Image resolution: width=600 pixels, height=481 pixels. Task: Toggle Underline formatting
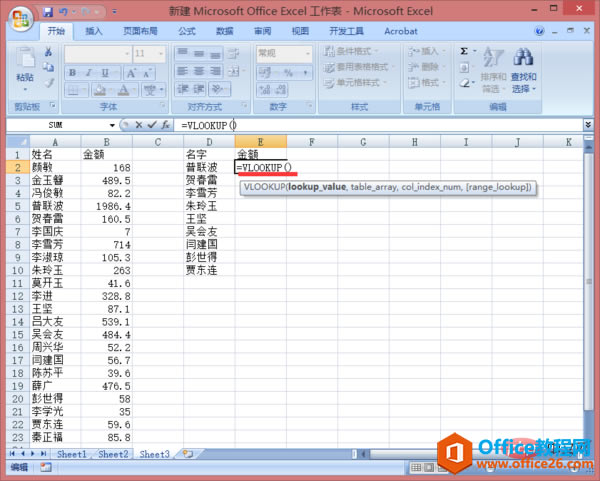tap(105, 73)
